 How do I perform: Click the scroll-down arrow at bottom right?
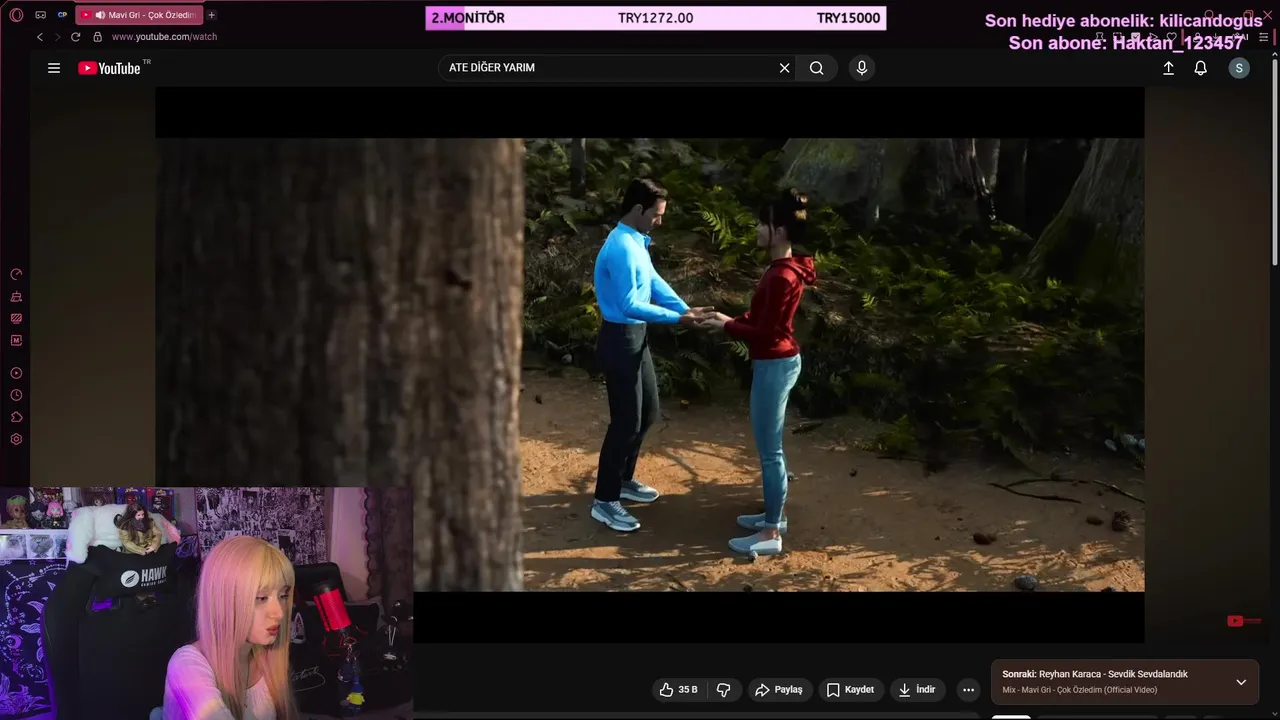coord(1275,714)
